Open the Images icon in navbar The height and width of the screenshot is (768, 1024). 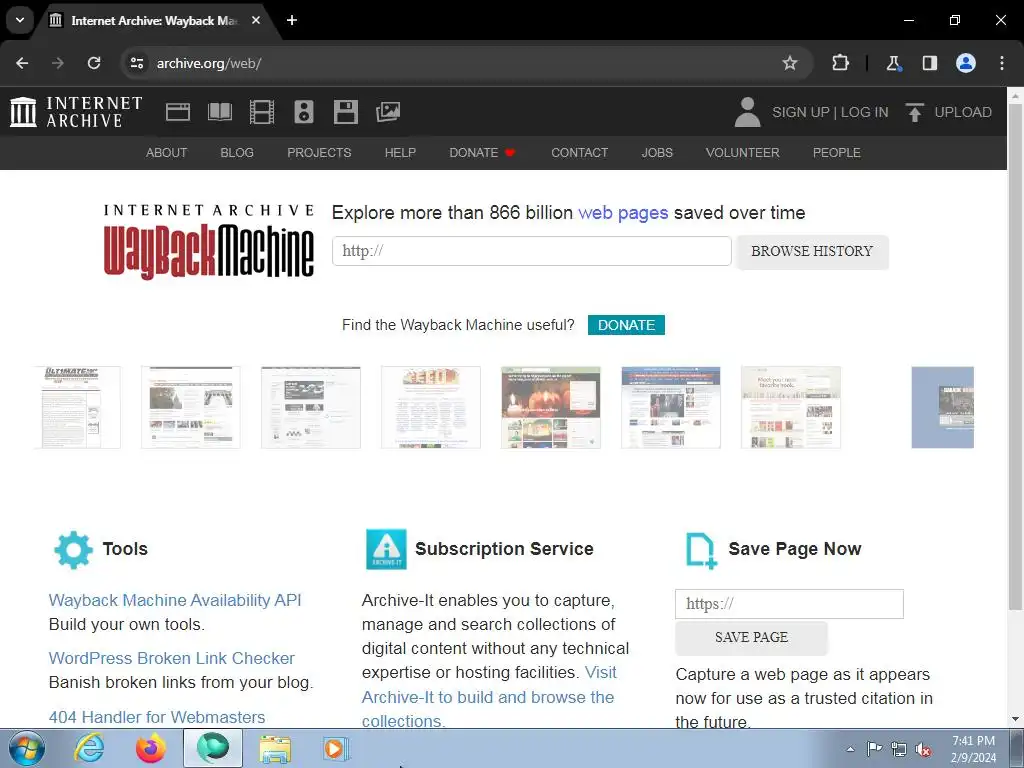(388, 112)
